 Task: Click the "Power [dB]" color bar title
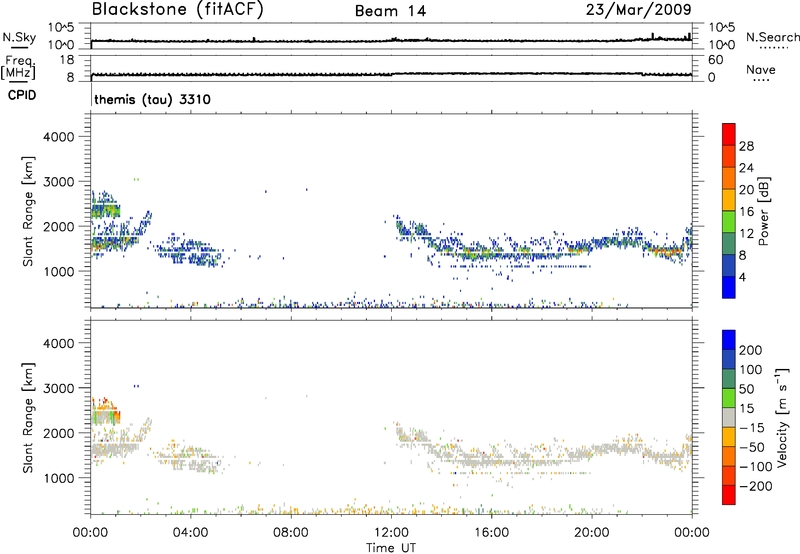763,211
